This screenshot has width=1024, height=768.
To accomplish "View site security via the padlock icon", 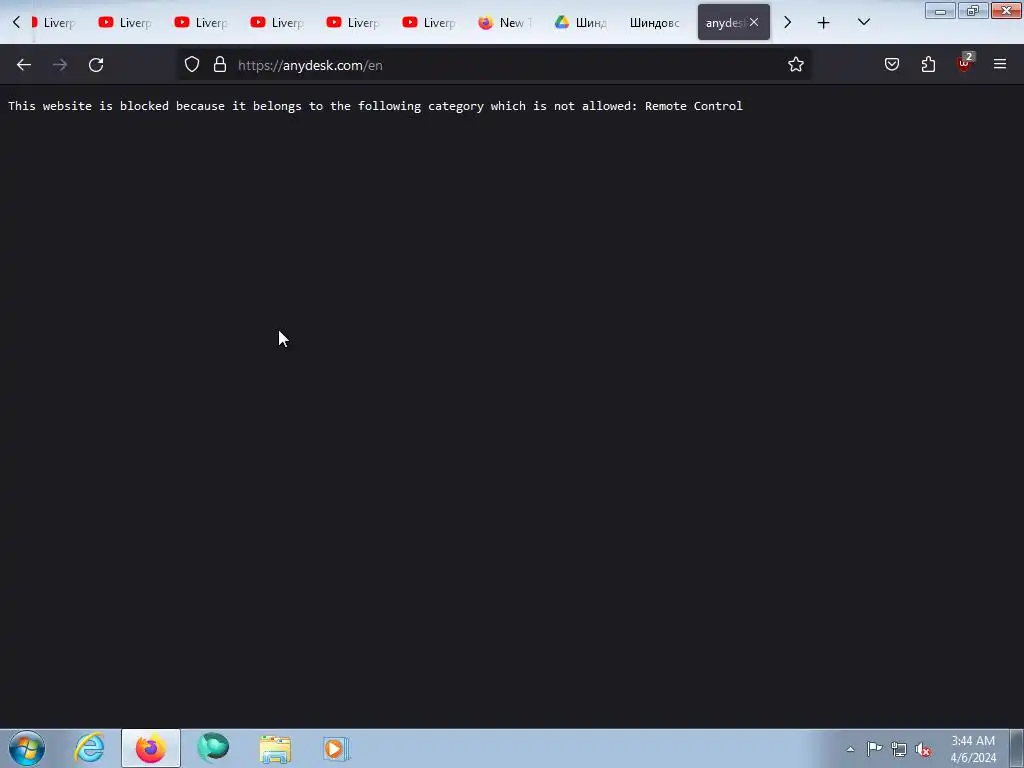I will [x=220, y=65].
